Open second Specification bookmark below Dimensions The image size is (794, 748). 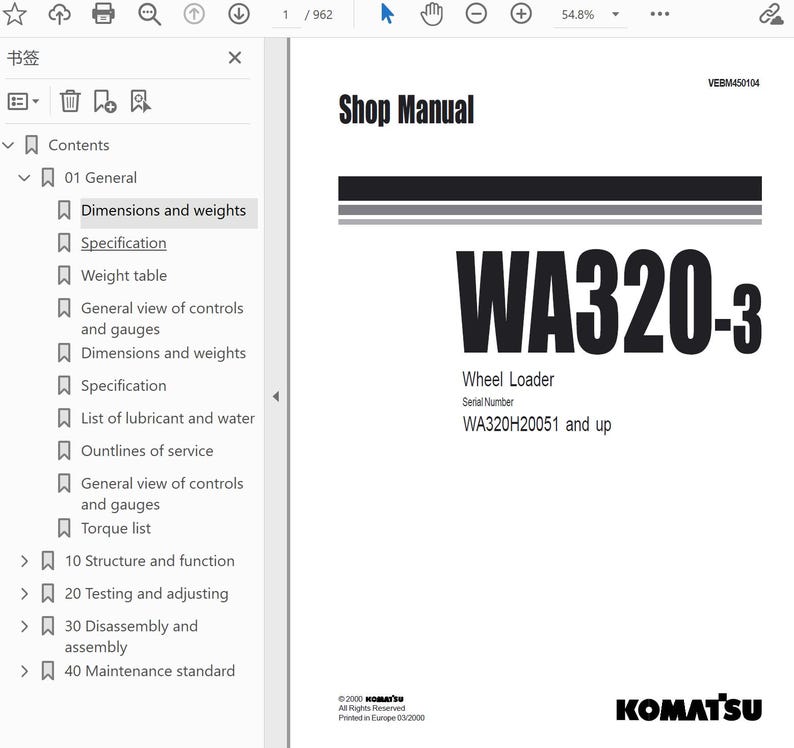click(x=124, y=386)
